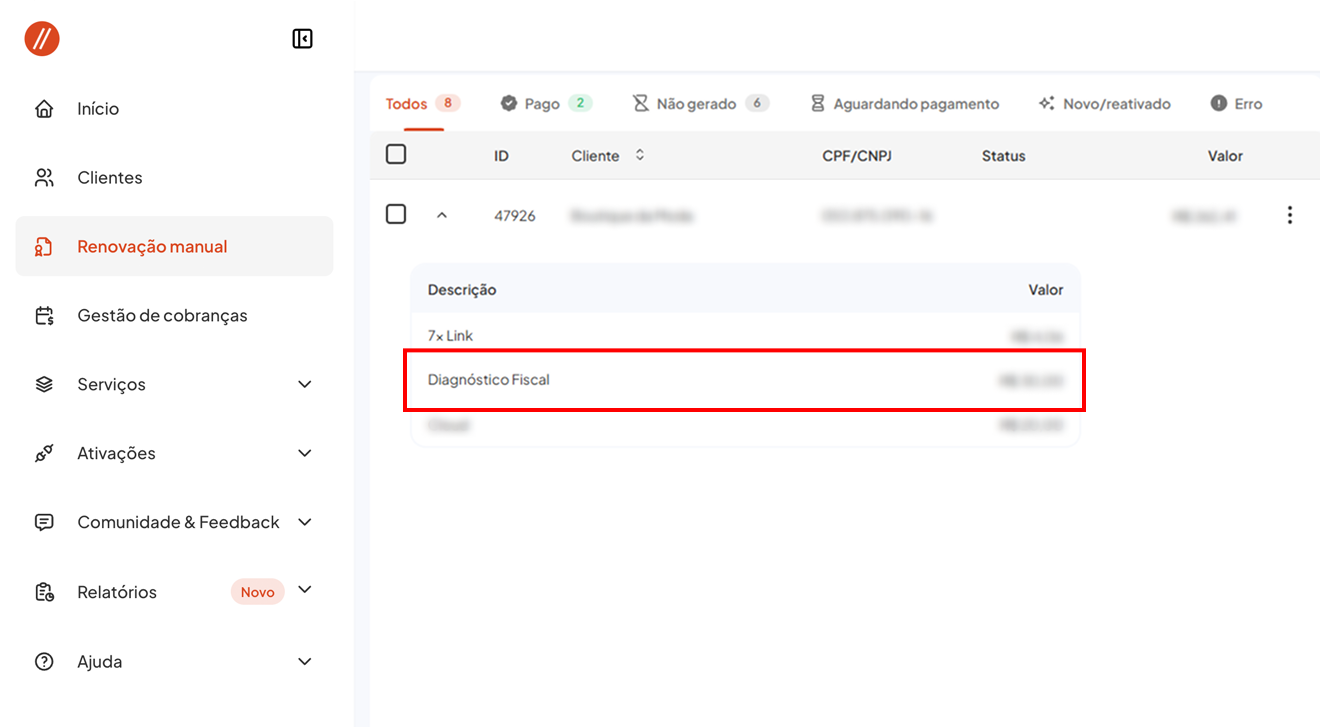Viewport: 1320px width, 727px height.
Task: Toggle the select-all header checkbox
Action: pyautogui.click(x=396, y=154)
